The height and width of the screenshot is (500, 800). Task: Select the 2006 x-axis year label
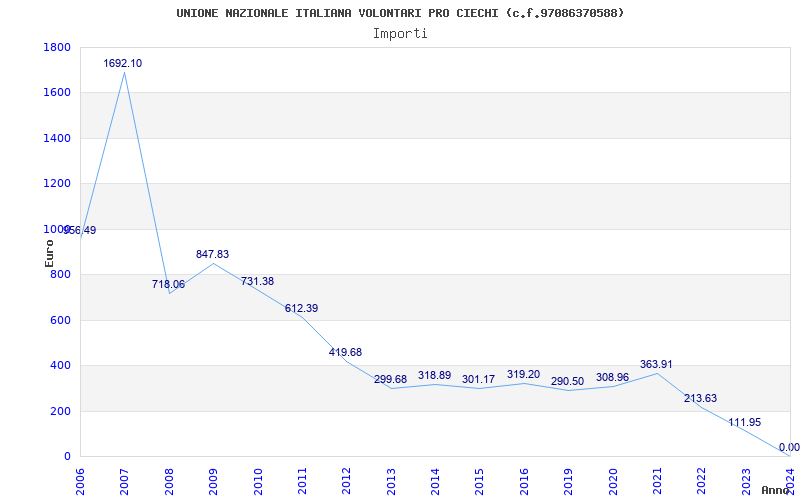80,481
